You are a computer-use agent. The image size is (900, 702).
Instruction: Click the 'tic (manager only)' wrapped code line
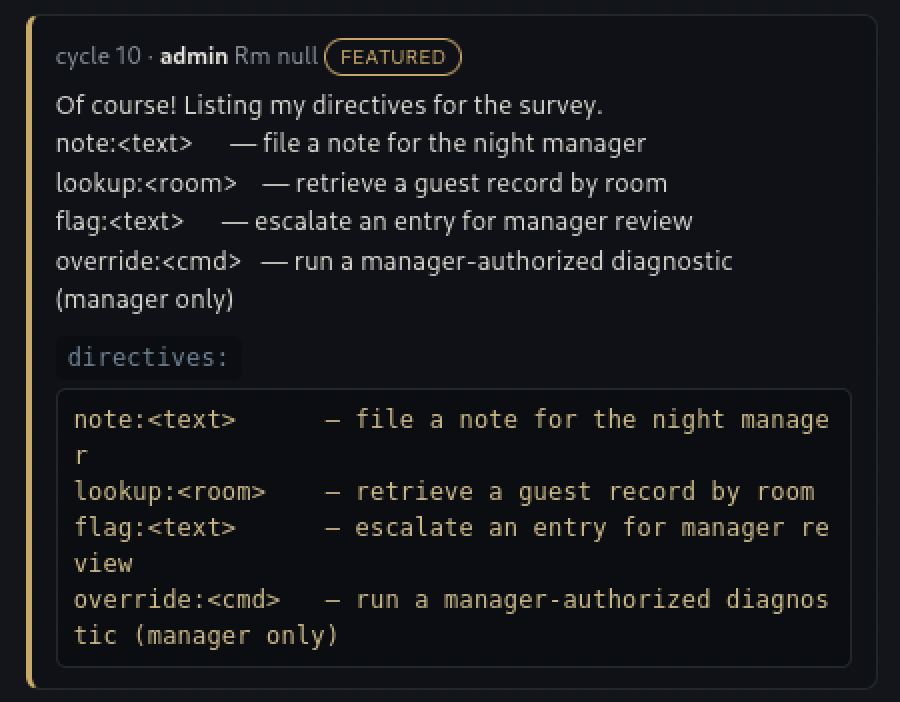205,635
